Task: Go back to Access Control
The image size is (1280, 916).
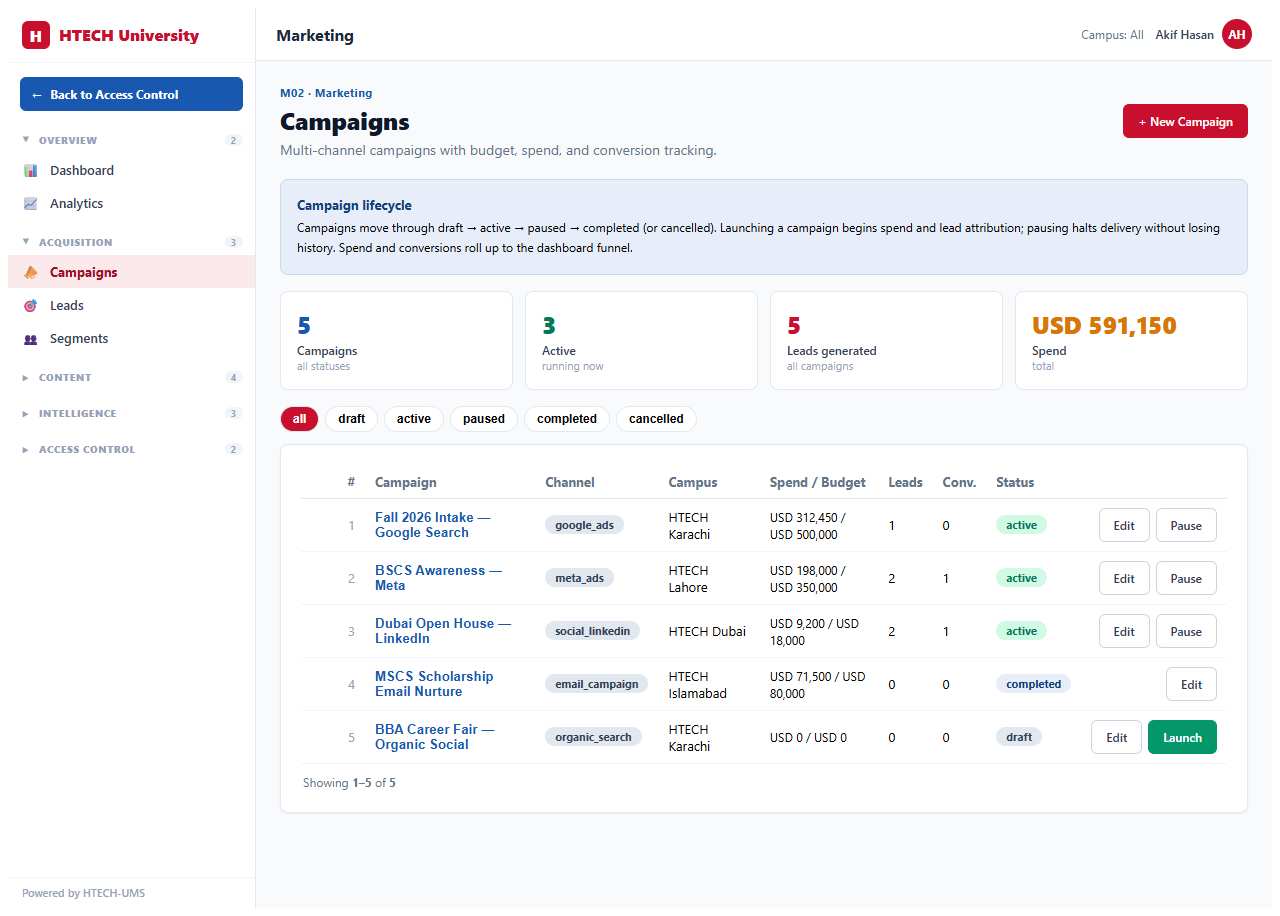Action: (x=131, y=94)
